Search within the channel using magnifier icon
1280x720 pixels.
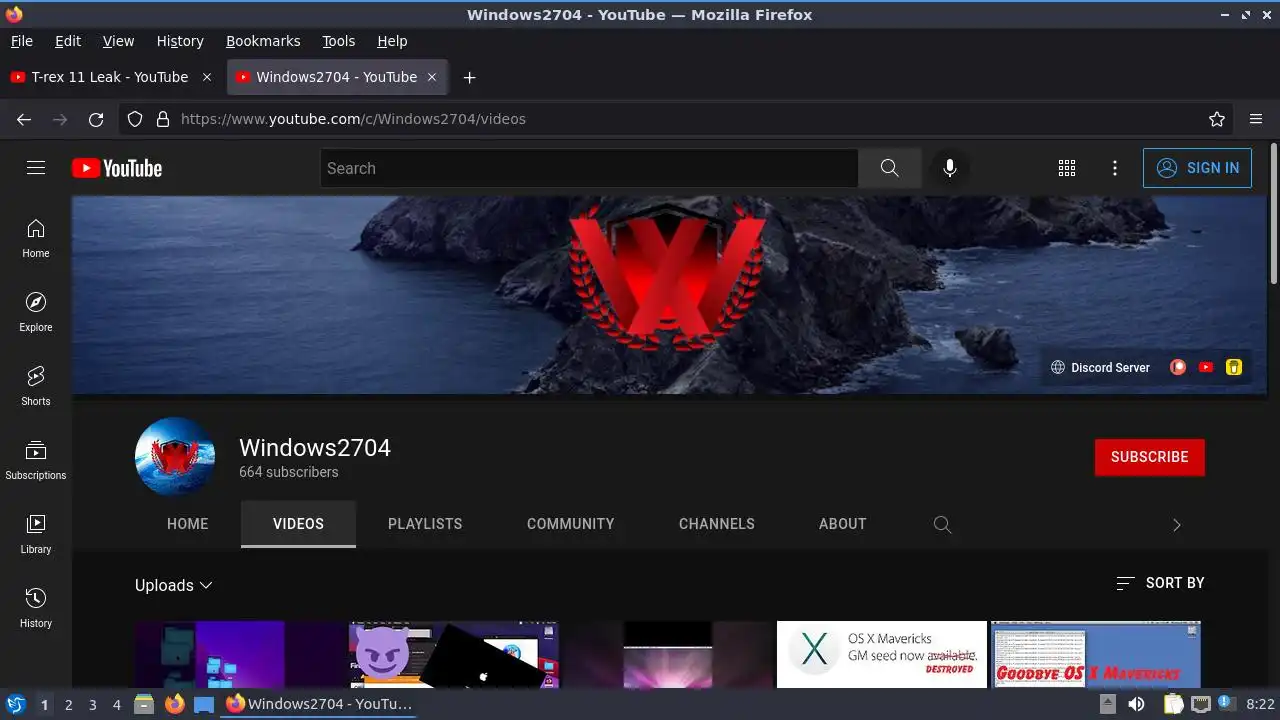tap(942, 524)
